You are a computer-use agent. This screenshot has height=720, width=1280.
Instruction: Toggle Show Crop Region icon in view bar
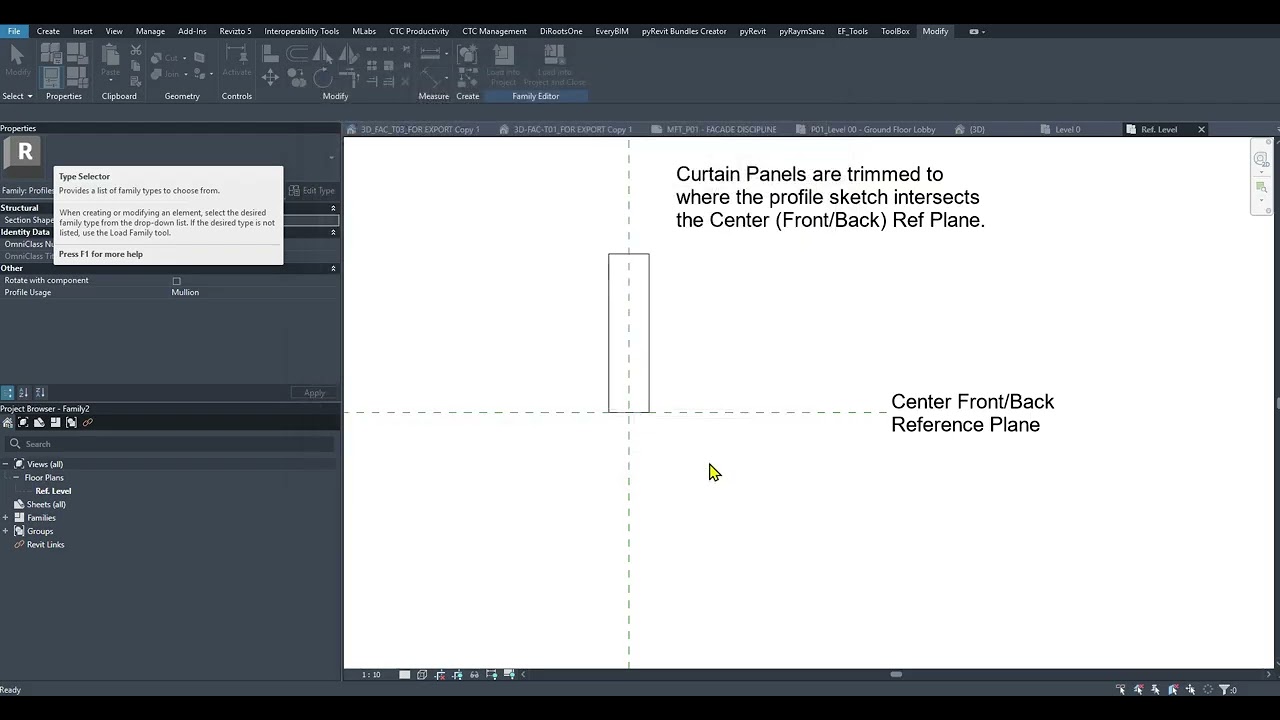(458, 674)
